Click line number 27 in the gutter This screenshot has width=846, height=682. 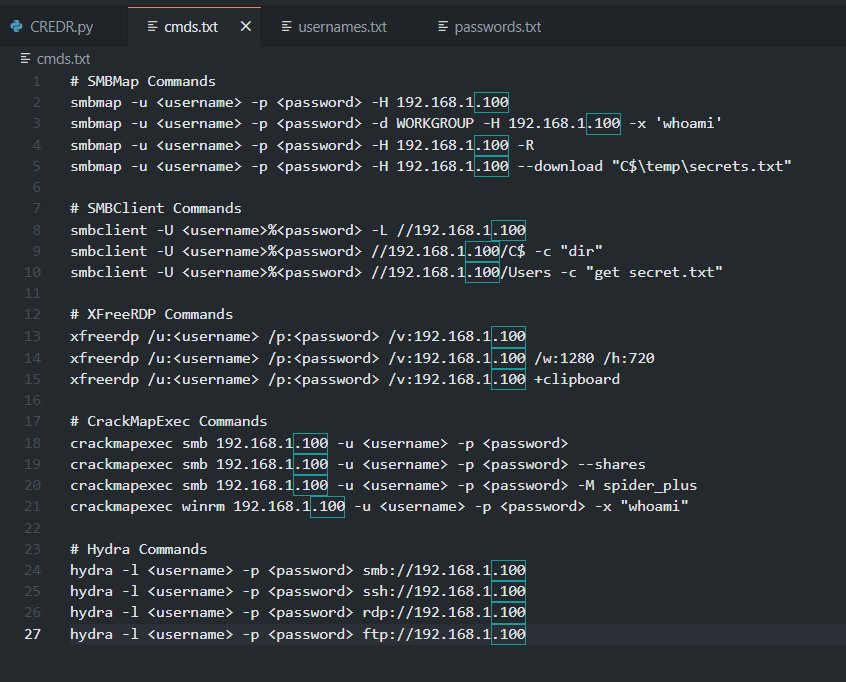(x=32, y=635)
